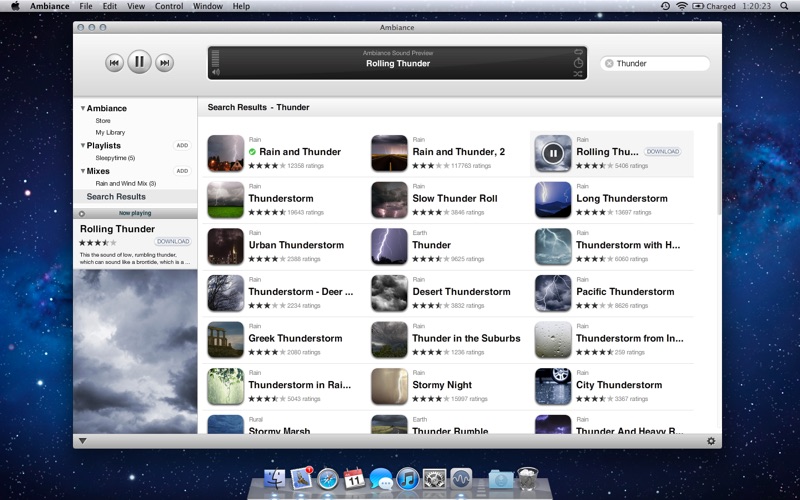
Task: Download Rolling Thunder from Now playing panel
Action: pos(173,242)
